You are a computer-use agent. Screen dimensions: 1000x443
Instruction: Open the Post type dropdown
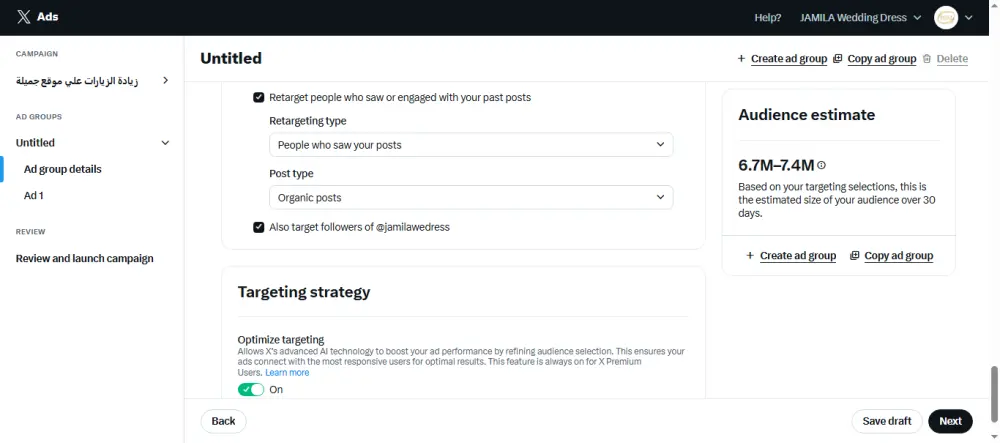(471, 198)
